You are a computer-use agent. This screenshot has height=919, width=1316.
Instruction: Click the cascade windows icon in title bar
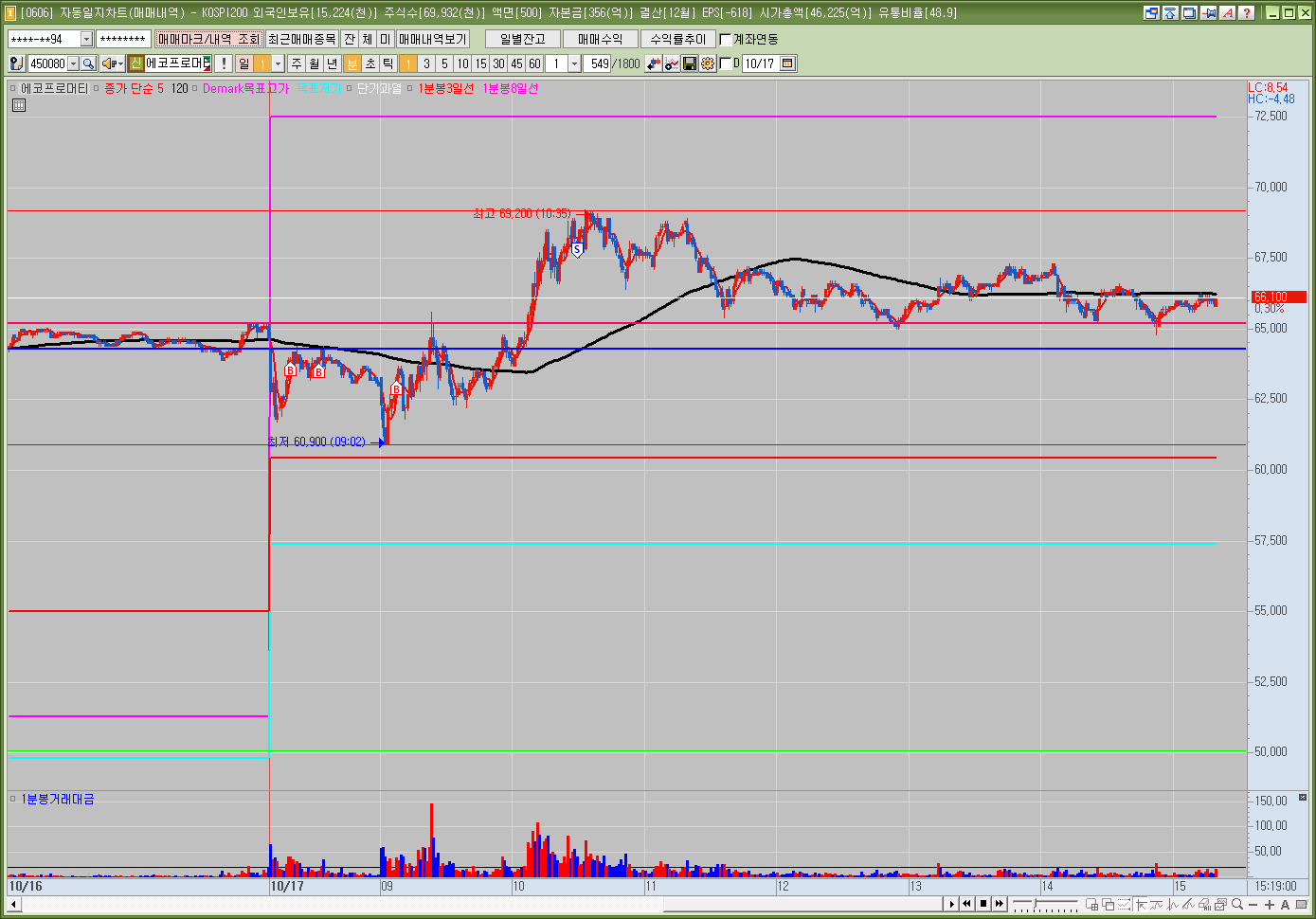click(x=1189, y=12)
